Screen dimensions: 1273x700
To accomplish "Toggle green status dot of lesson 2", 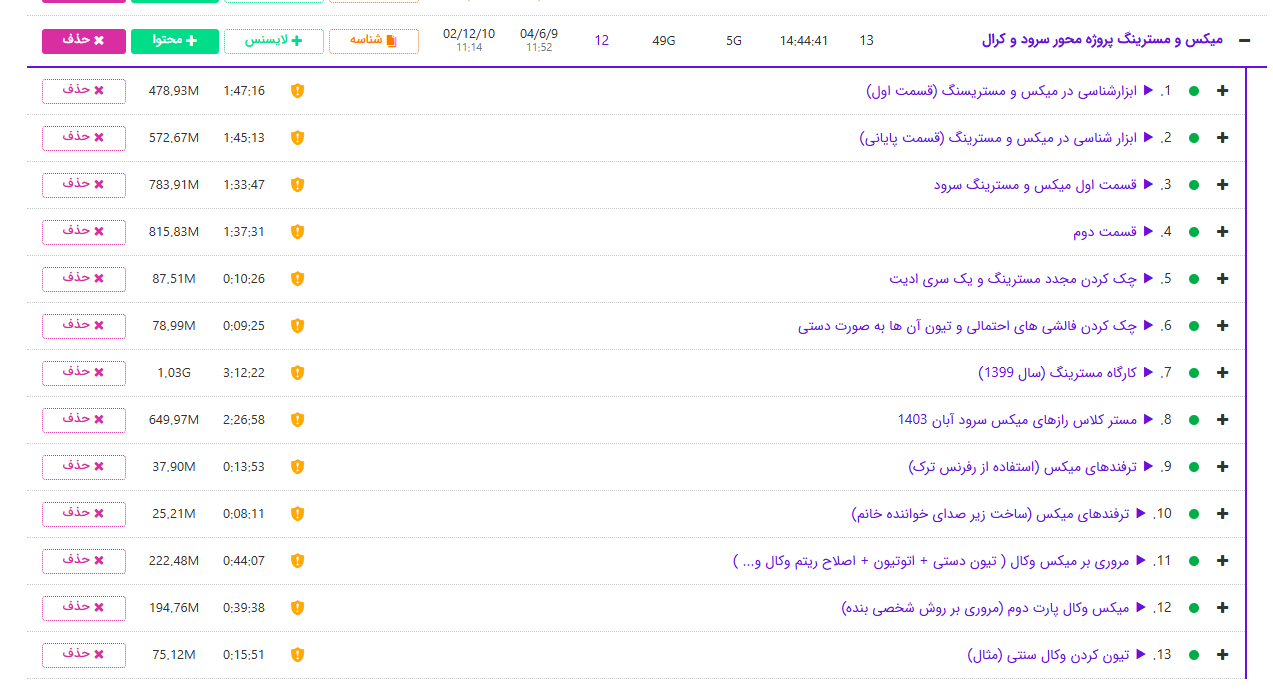I will pyautogui.click(x=1194, y=138).
